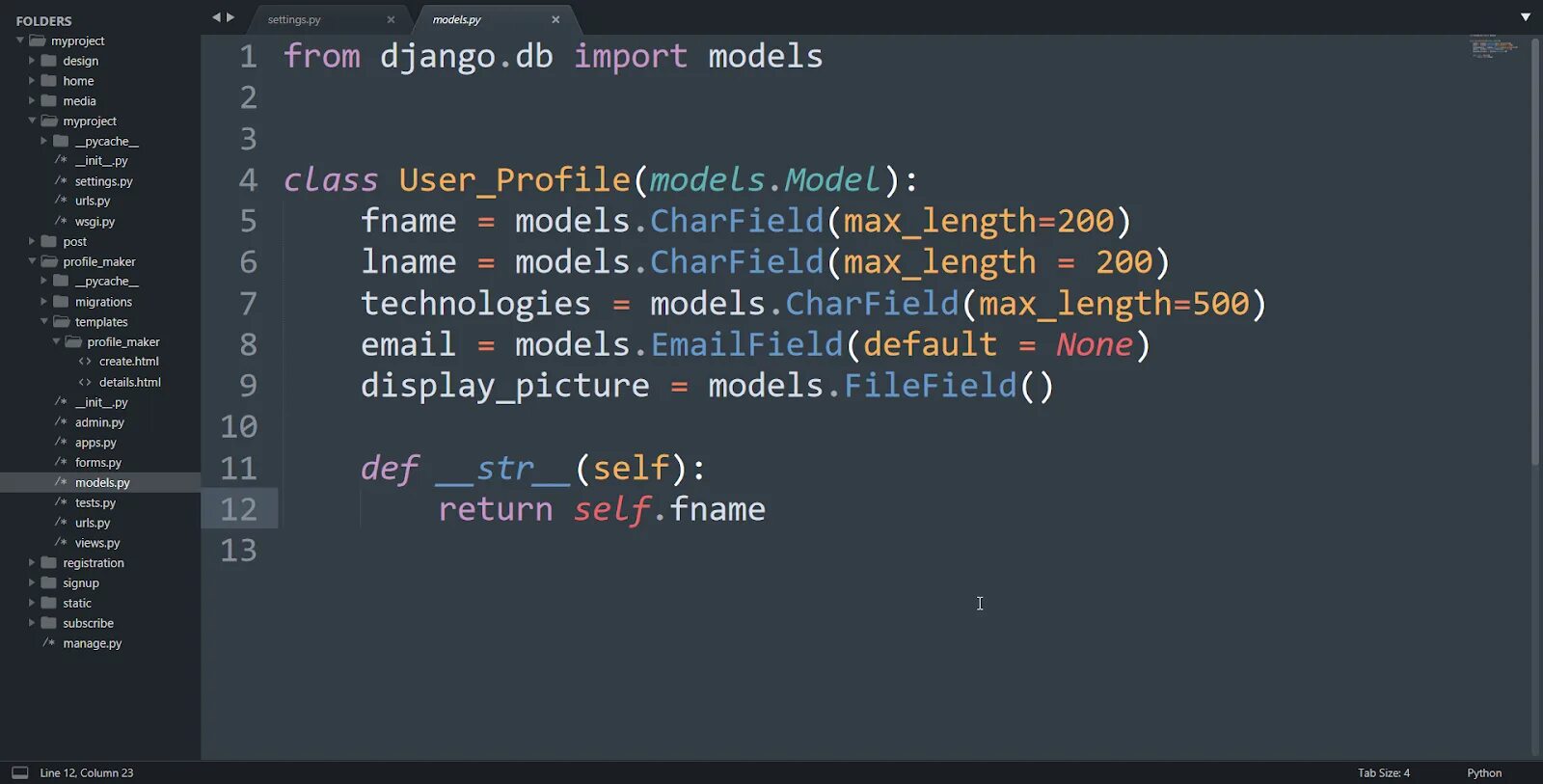The width and height of the screenshot is (1543, 784).
Task: Expand the registration folder
Action: (32, 562)
